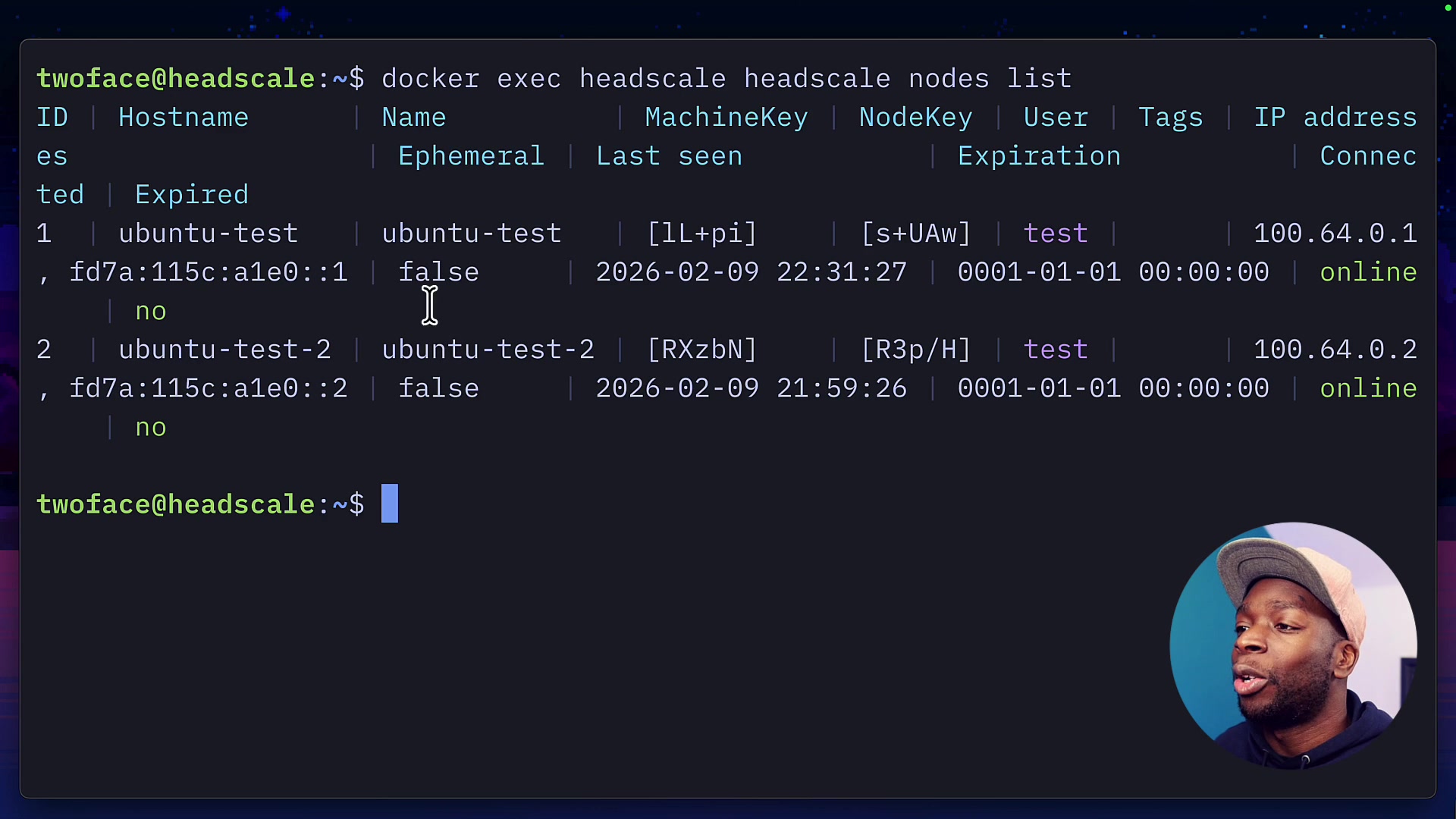Click the machine key [lL+pi]
The width and height of the screenshot is (1456, 819).
pyautogui.click(x=701, y=234)
